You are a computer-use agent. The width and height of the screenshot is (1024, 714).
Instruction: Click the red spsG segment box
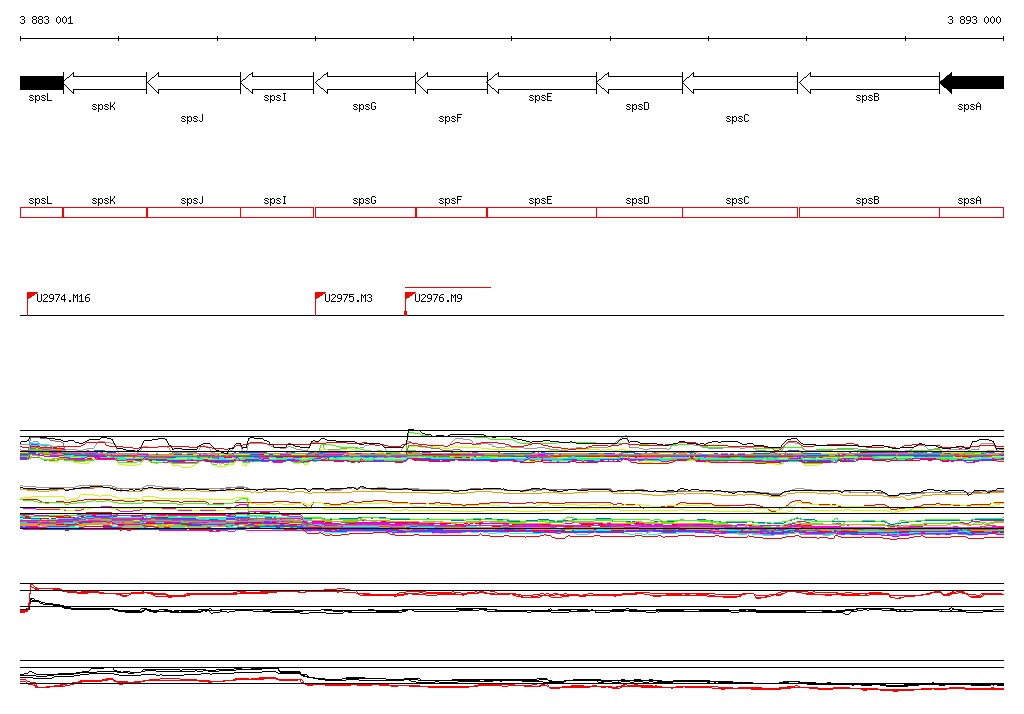pos(365,212)
